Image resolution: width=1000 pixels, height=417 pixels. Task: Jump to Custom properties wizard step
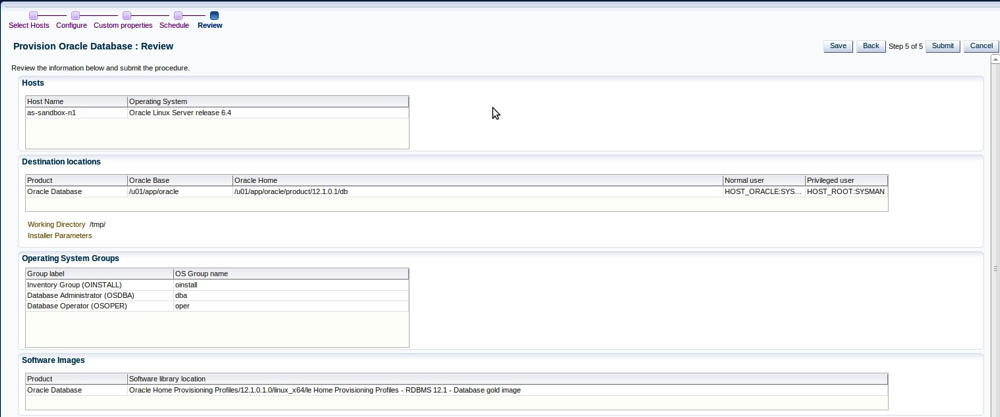tap(123, 26)
